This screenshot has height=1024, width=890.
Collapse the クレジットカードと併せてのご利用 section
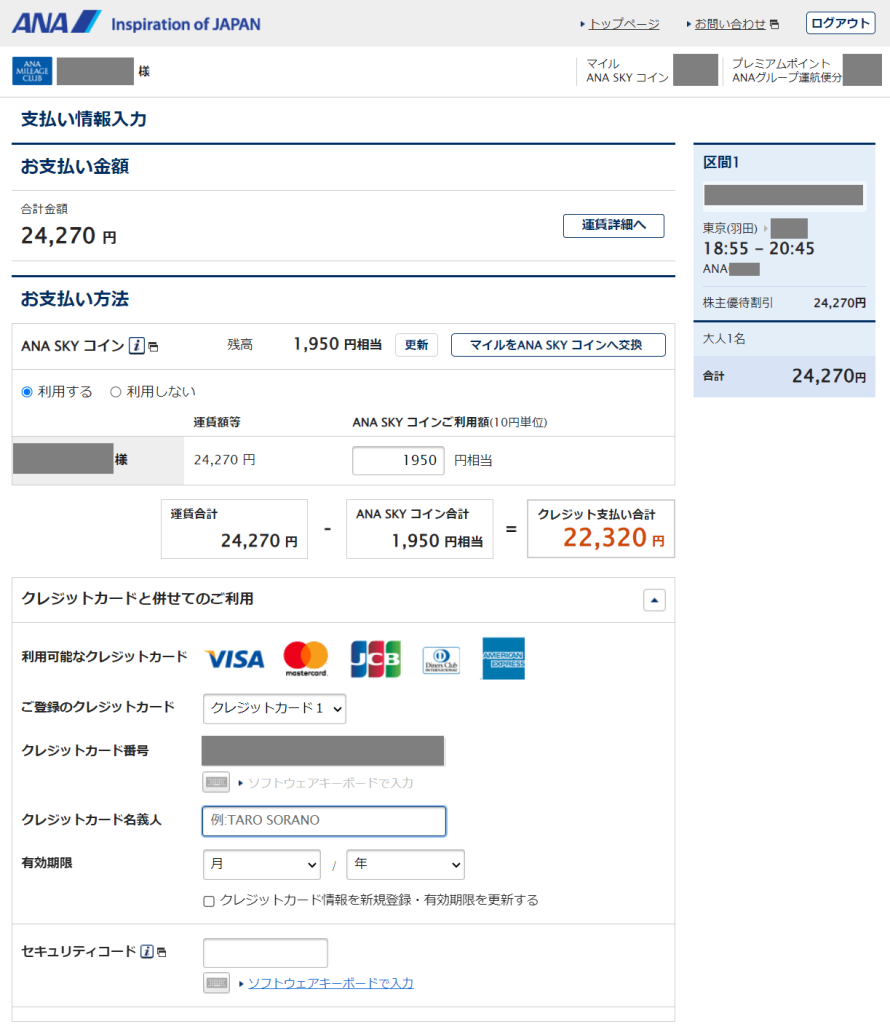pos(654,600)
